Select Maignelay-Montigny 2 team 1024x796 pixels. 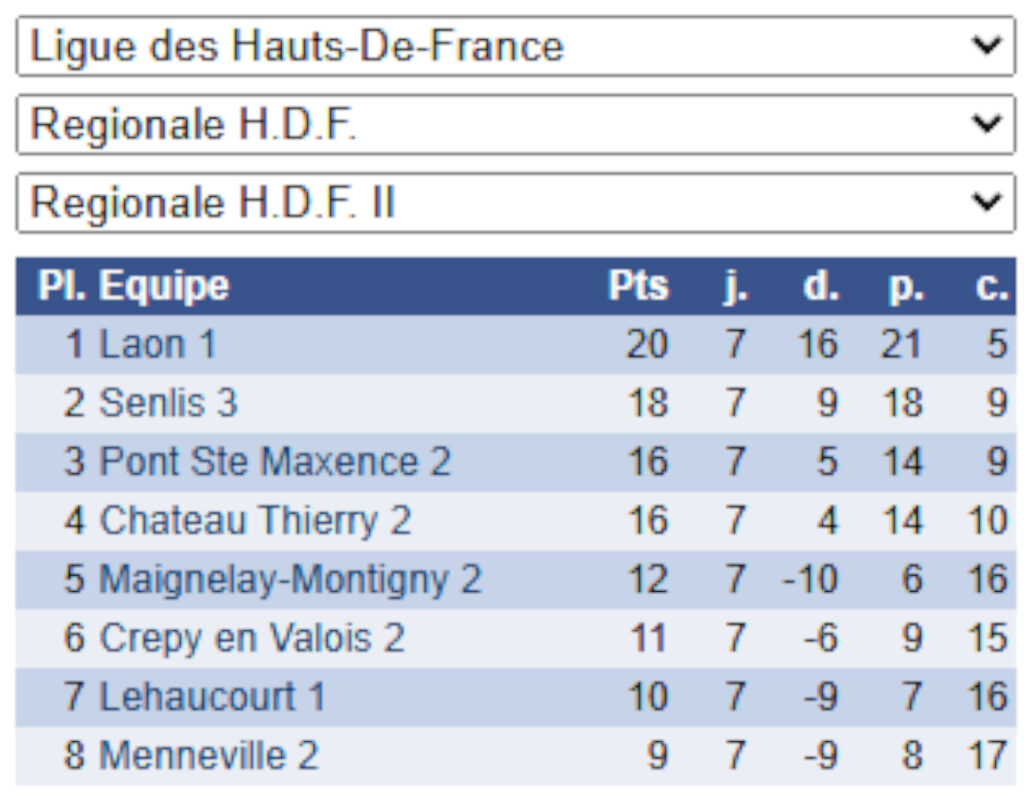pyautogui.click(x=290, y=579)
